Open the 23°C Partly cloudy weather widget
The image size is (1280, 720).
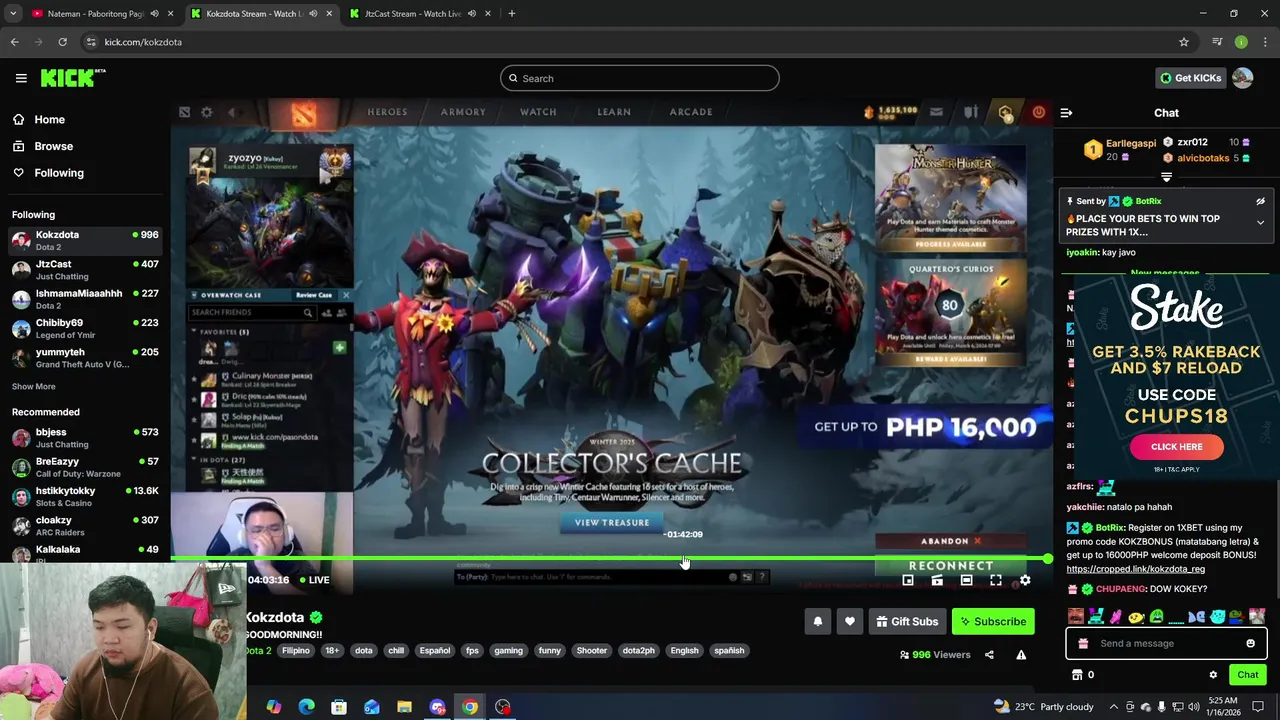coord(1043,707)
